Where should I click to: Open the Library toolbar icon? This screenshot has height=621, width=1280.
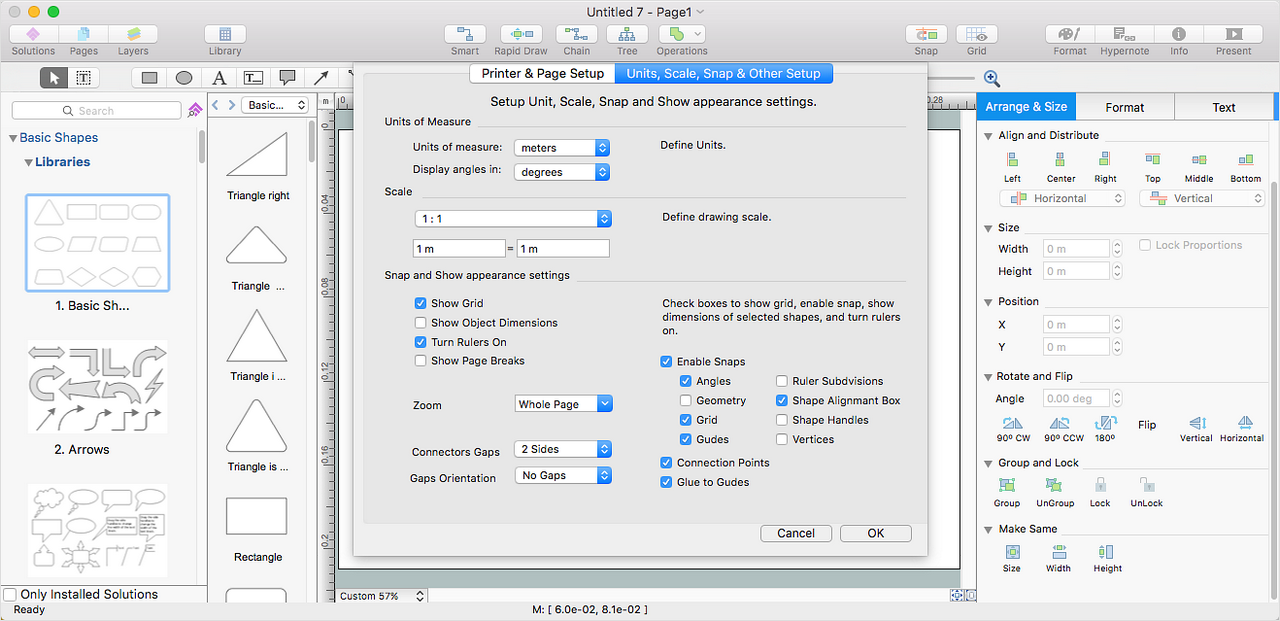coord(225,34)
